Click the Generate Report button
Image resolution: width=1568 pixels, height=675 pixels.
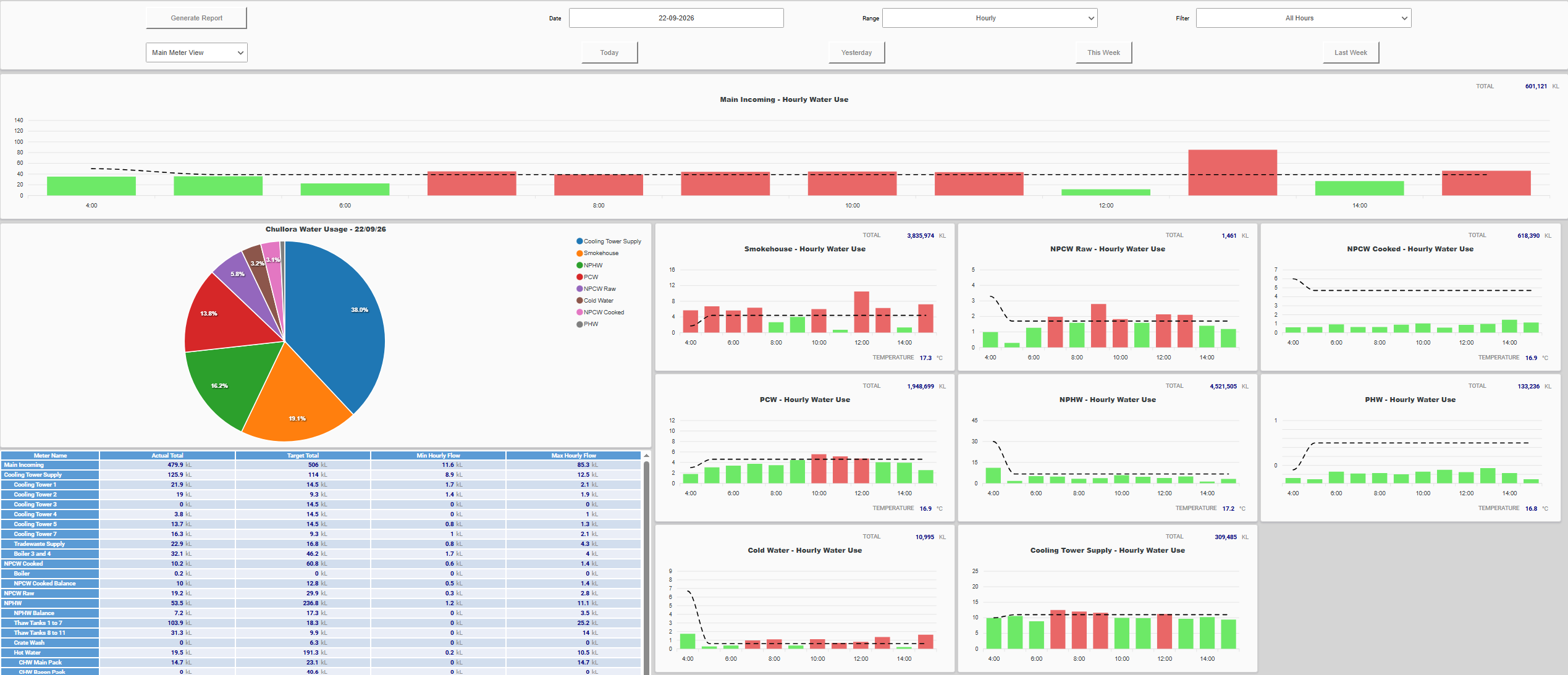point(196,18)
